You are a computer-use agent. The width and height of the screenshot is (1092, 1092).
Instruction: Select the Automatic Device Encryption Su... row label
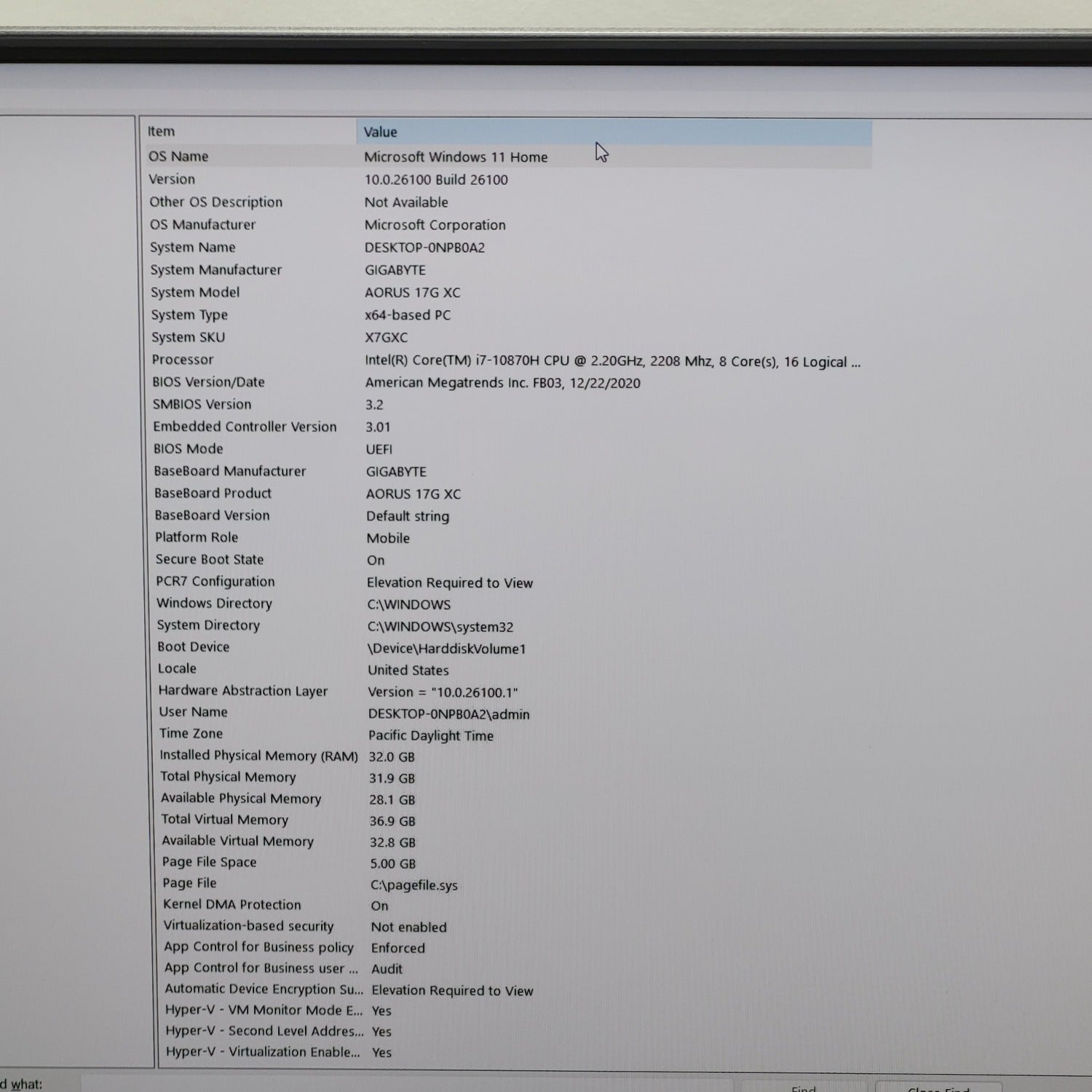(x=264, y=989)
